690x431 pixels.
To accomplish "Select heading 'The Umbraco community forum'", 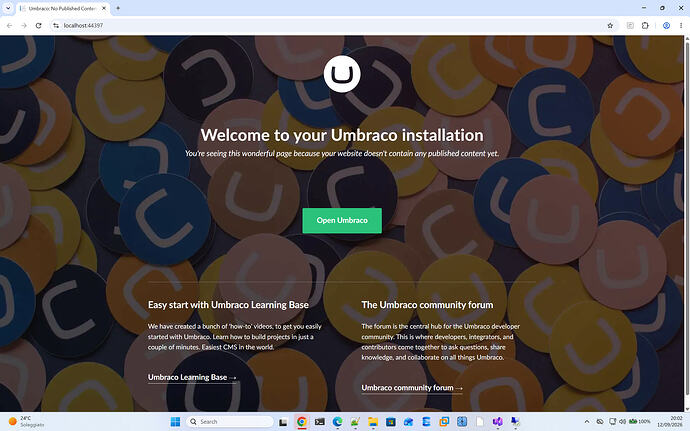I will (x=427, y=305).
